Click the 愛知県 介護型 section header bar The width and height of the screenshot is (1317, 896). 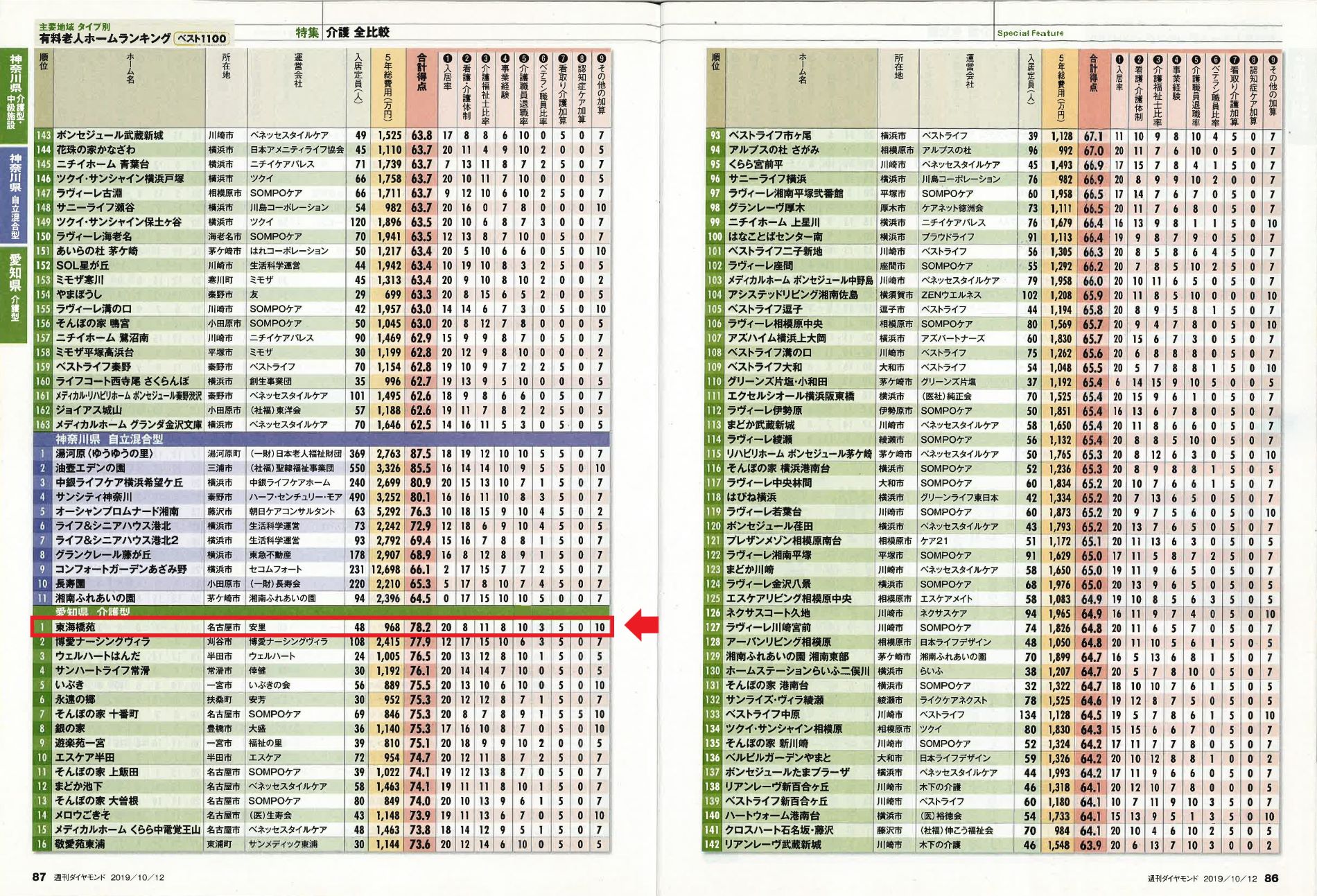[322, 612]
